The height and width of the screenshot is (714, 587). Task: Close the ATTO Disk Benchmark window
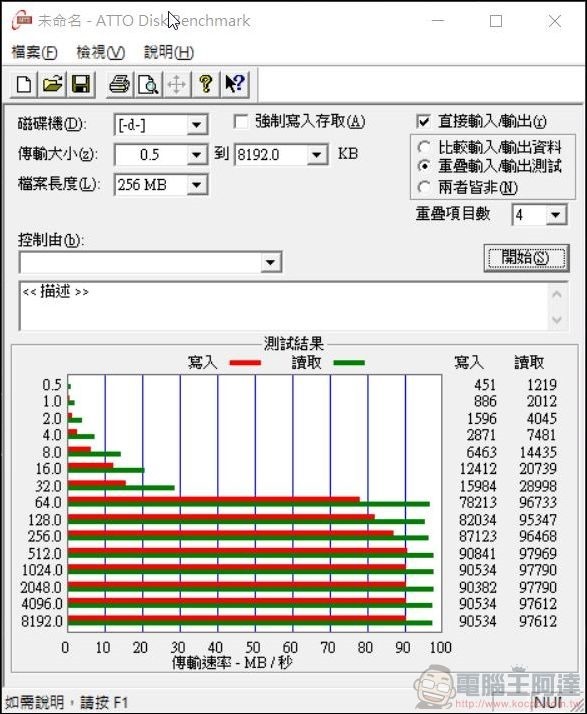[555, 20]
